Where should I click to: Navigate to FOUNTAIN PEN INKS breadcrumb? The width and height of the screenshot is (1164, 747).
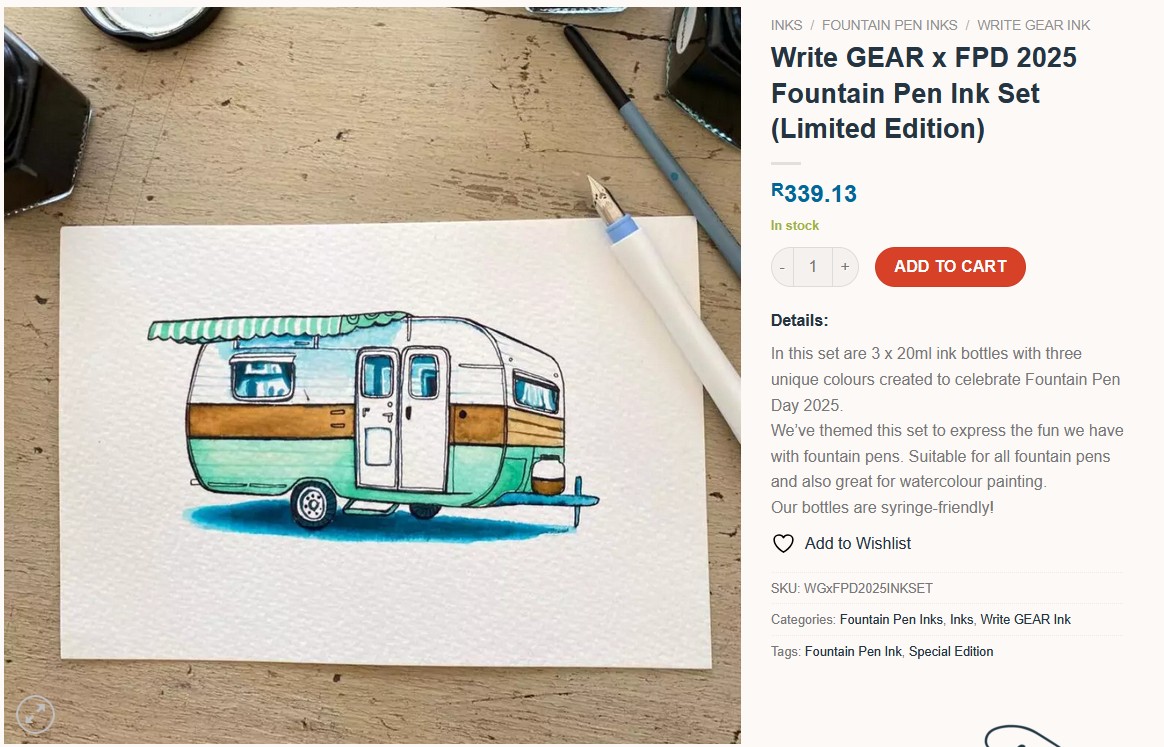tap(888, 25)
